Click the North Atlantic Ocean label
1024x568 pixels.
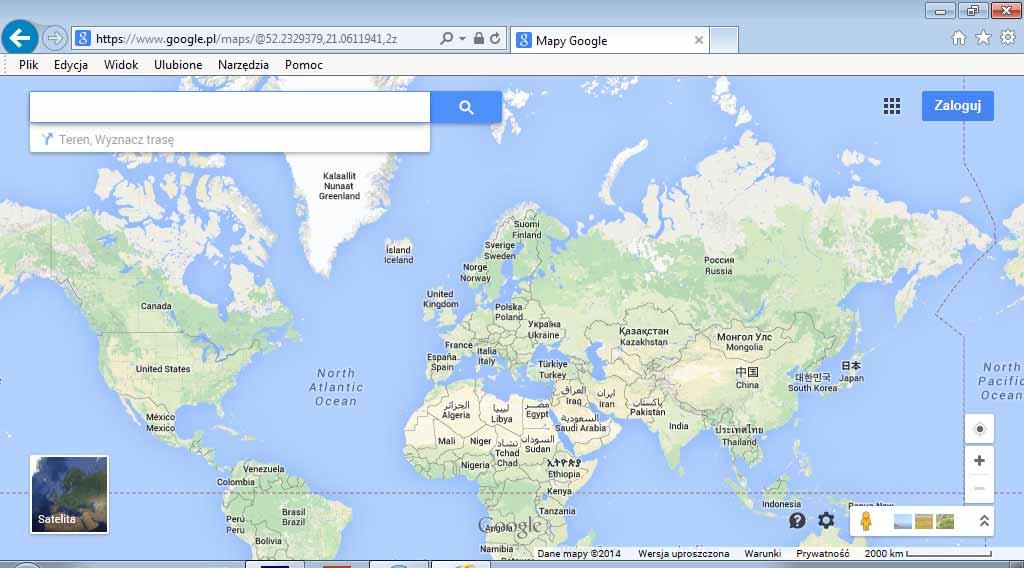(336, 387)
